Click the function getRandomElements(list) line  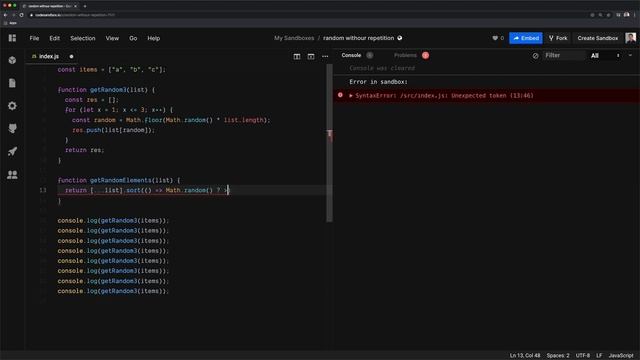[x=118, y=180]
